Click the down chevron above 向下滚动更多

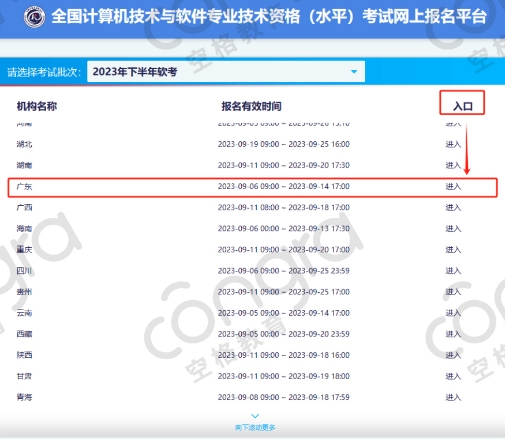pyautogui.click(x=255, y=416)
